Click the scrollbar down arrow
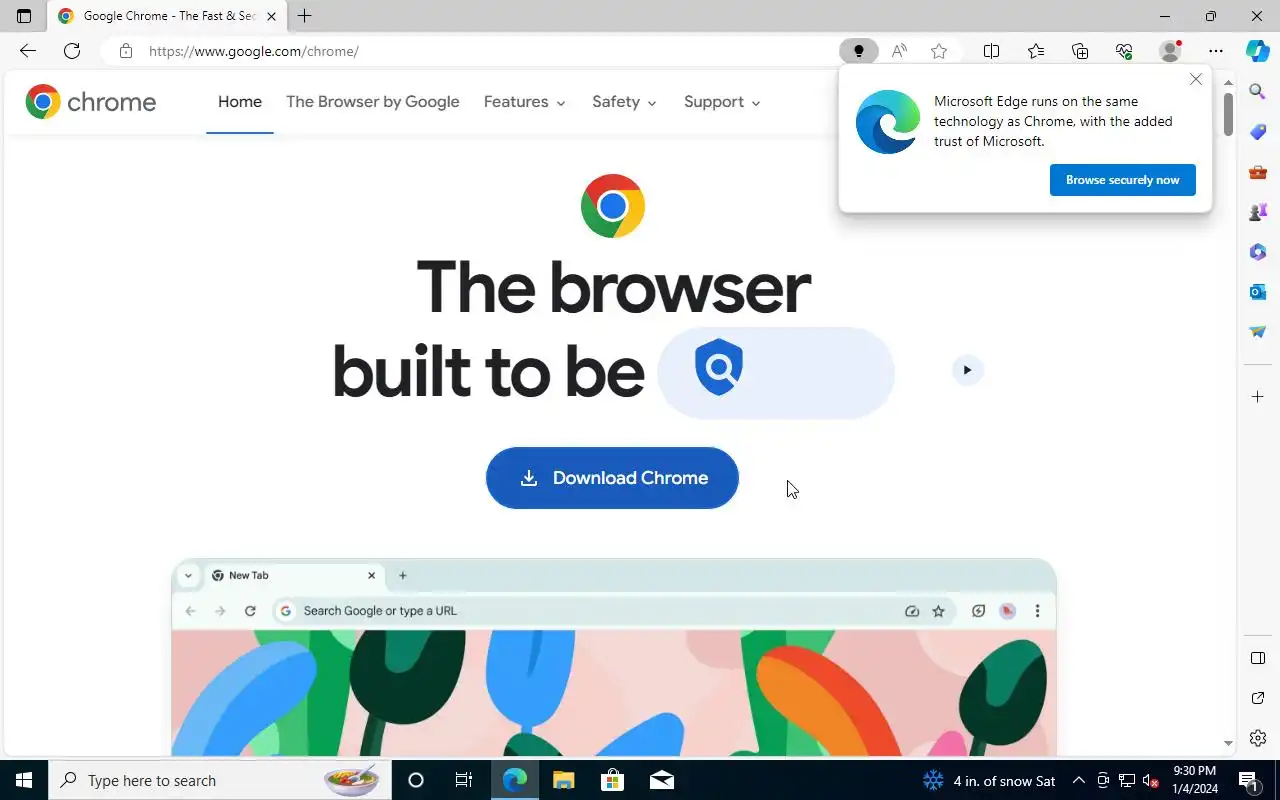The width and height of the screenshot is (1280, 800). (1228, 744)
